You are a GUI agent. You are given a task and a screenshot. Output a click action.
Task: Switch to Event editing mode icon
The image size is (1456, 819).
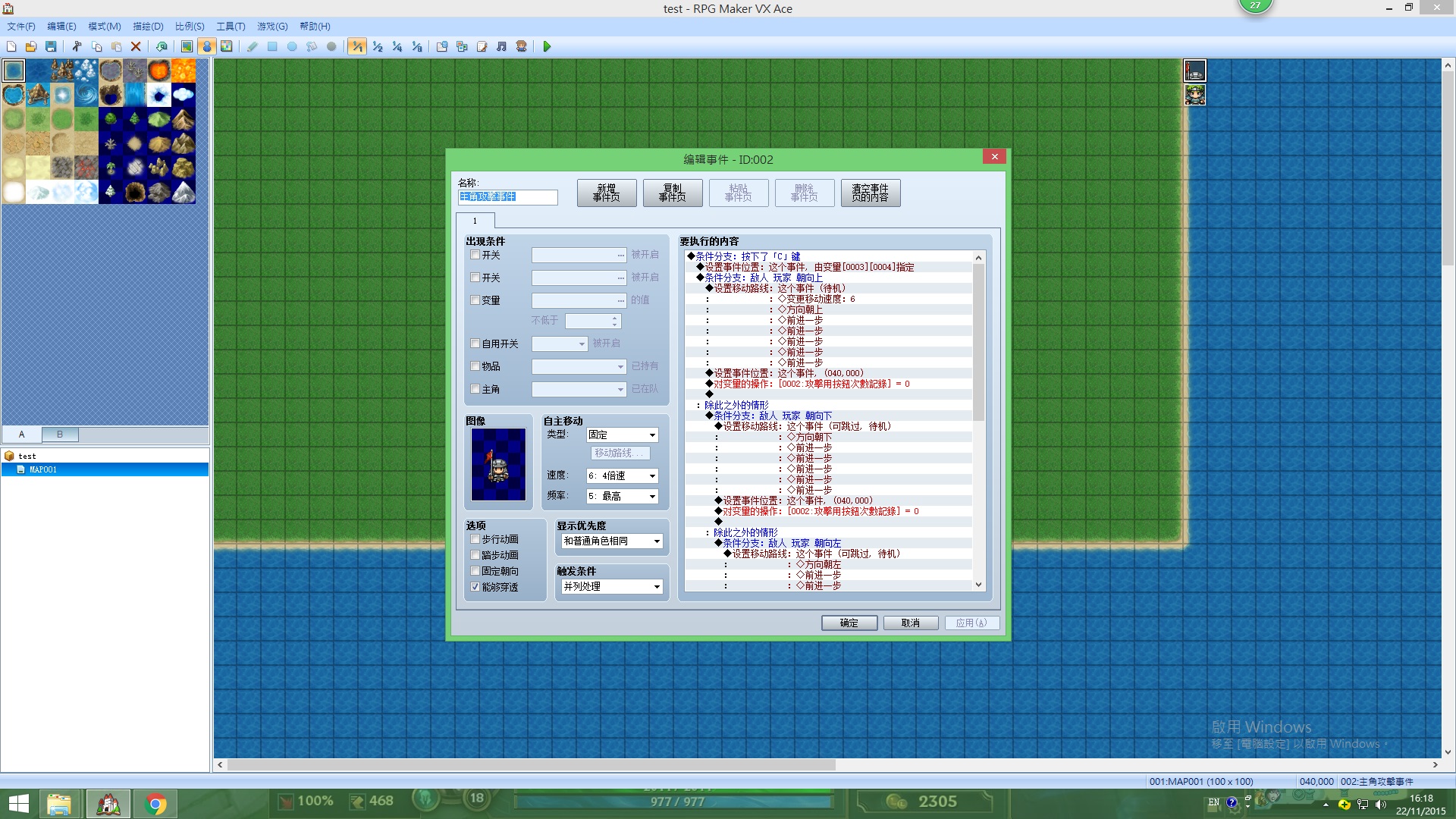[206, 47]
